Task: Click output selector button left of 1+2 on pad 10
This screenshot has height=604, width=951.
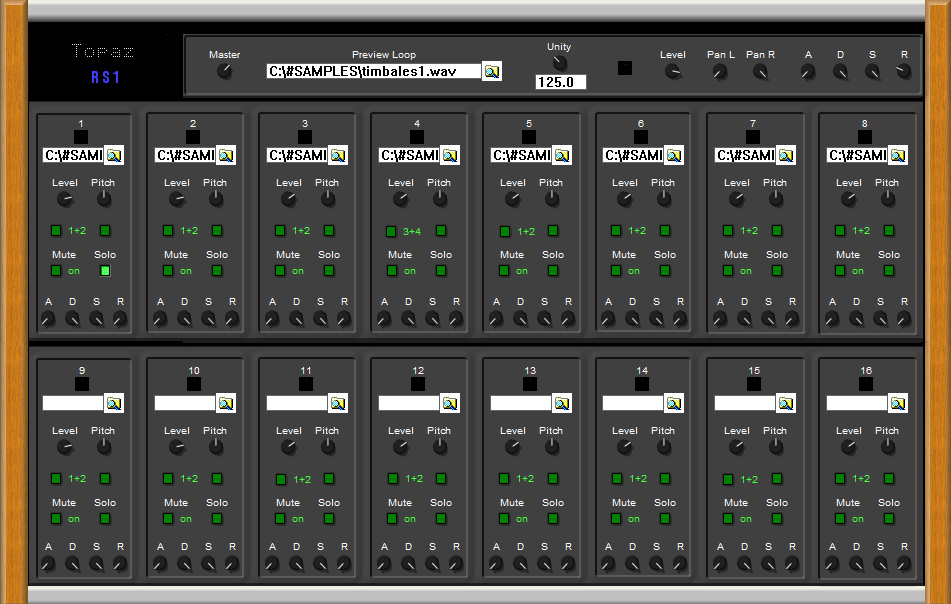Action: (168, 478)
